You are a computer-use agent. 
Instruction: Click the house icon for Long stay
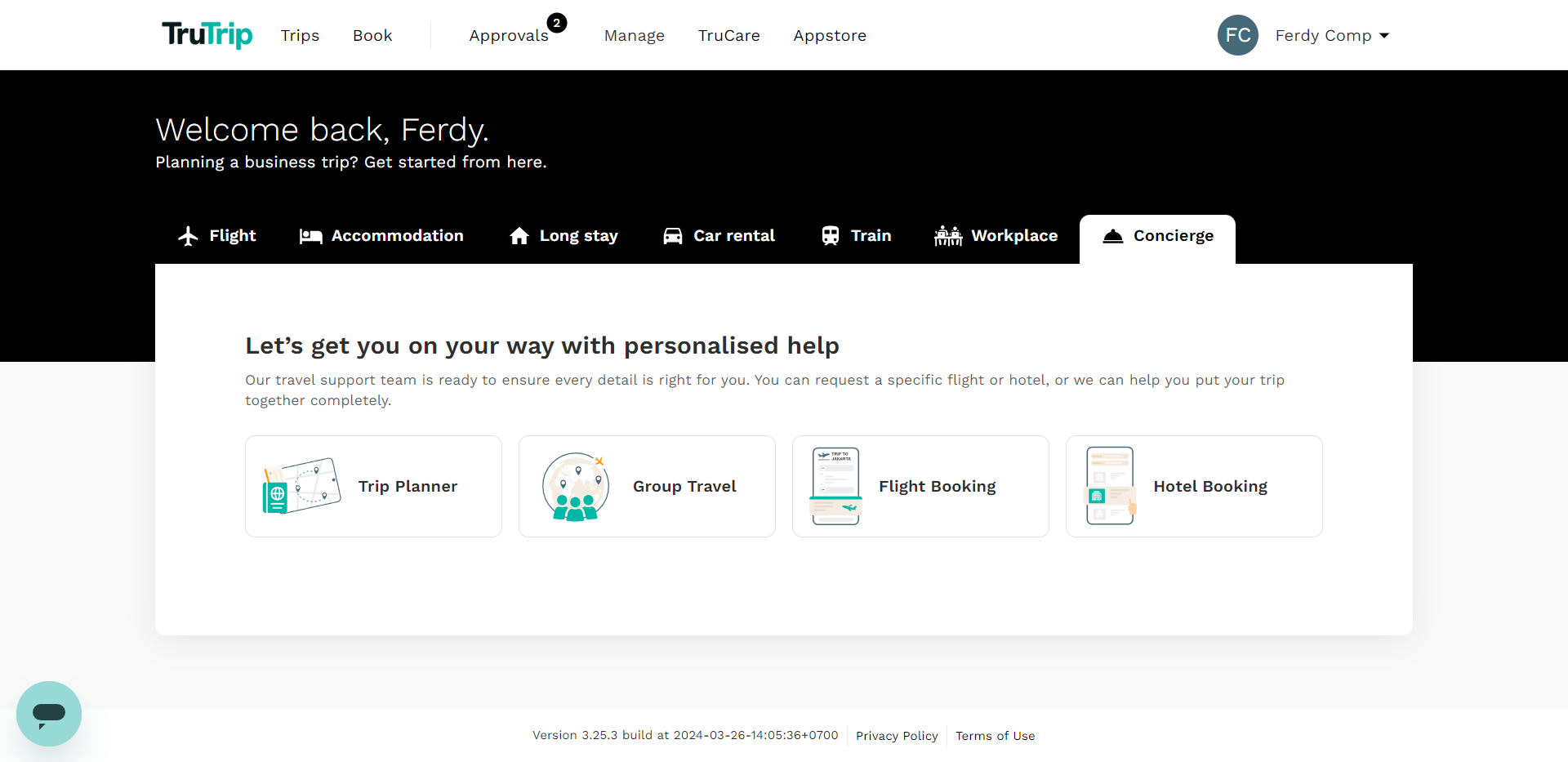(519, 236)
